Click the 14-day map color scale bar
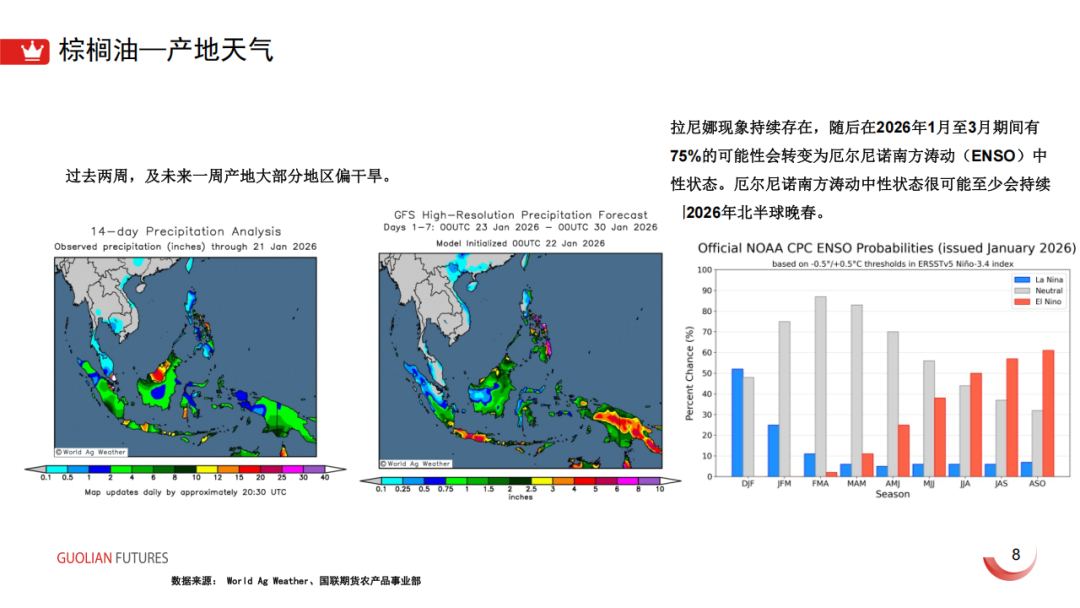 [x=185, y=469]
